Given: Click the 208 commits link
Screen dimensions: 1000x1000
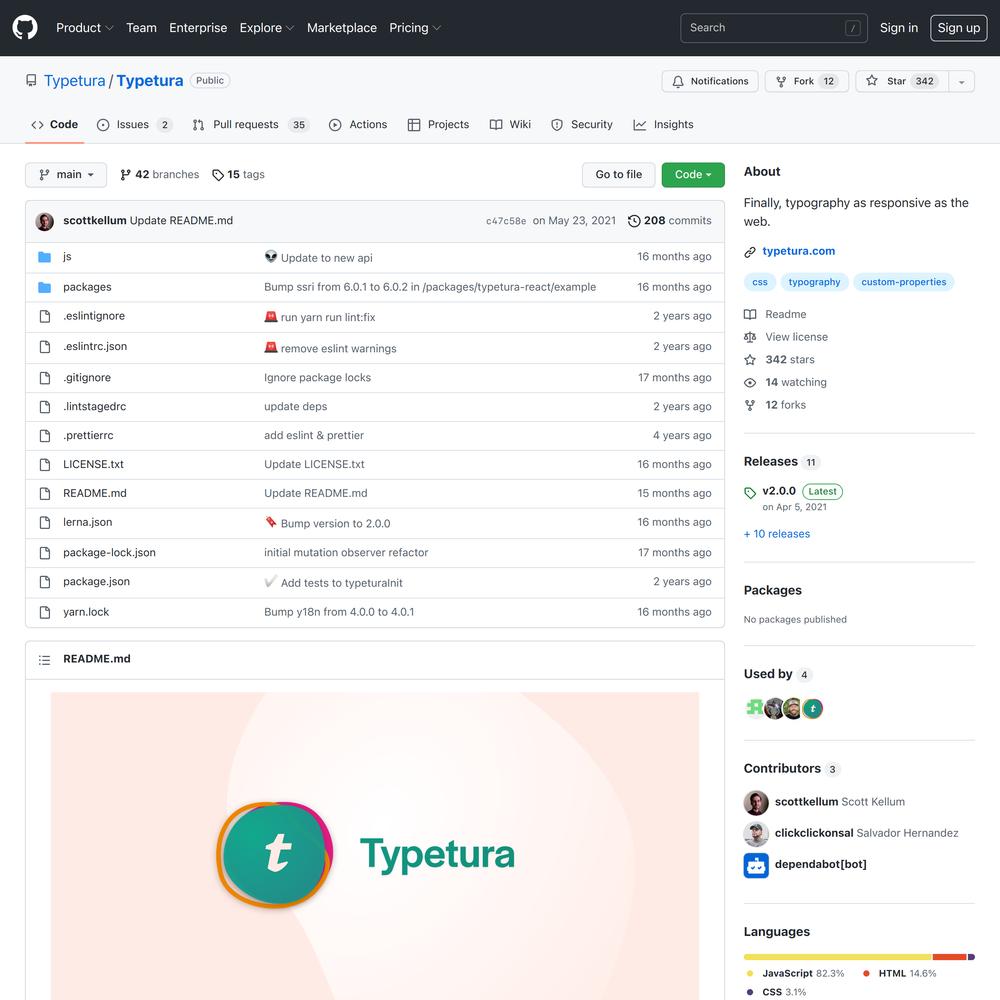Looking at the screenshot, I should pos(670,221).
